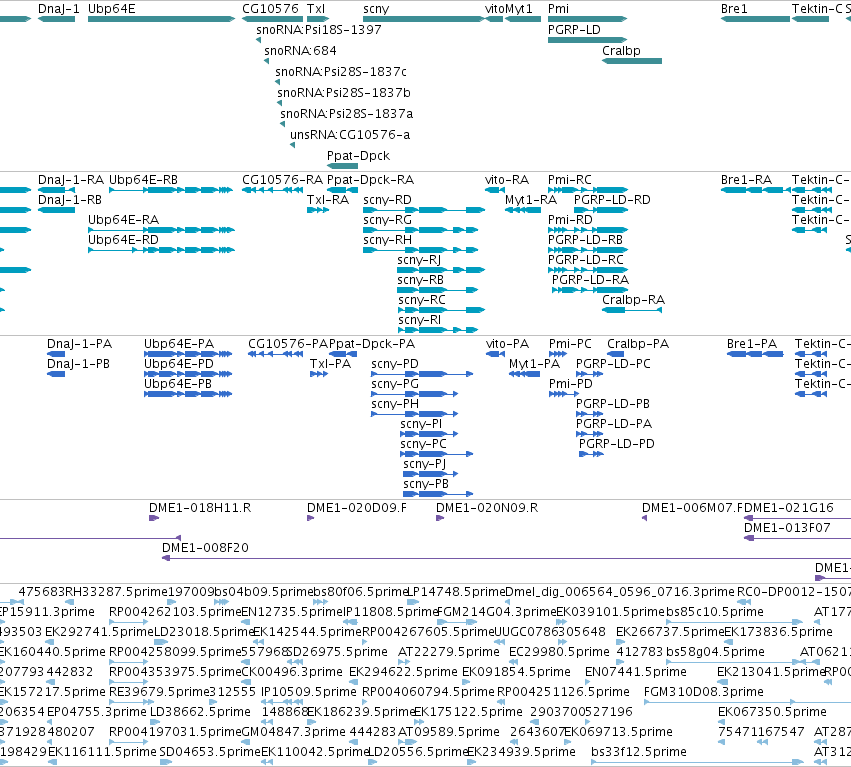Select the Ubp64E-PB protein
The width and height of the screenshot is (851, 767).
[x=188, y=395]
